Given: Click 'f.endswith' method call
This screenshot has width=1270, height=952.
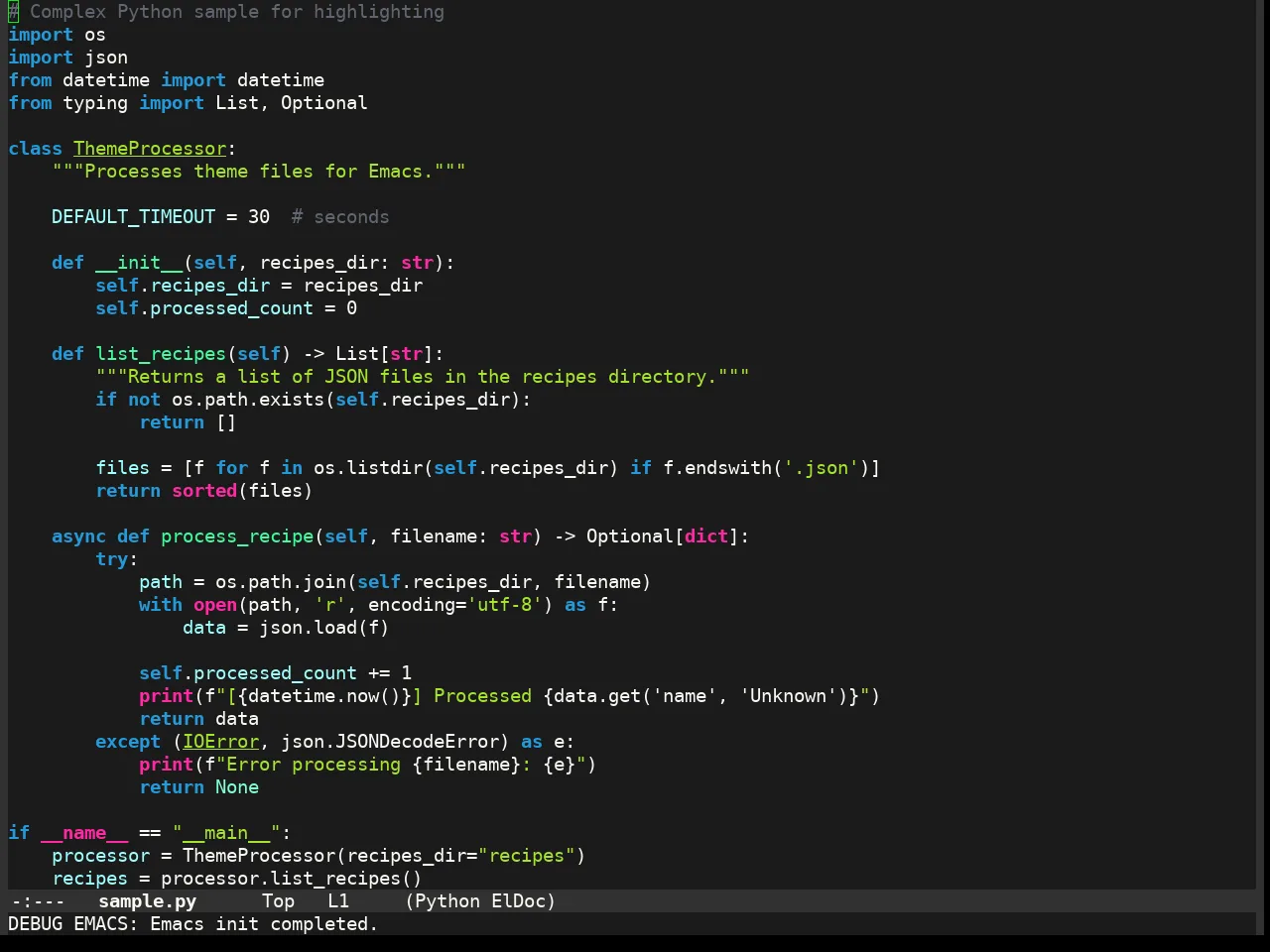Looking at the screenshot, I should pos(717,468).
